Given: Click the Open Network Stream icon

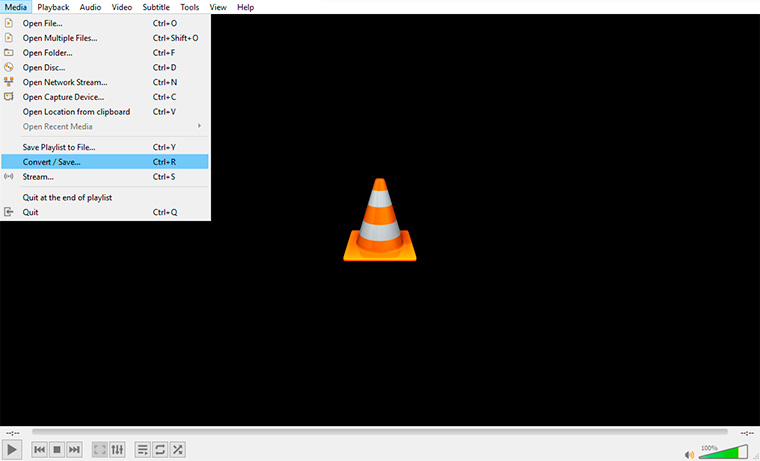Looking at the screenshot, I should point(9,82).
